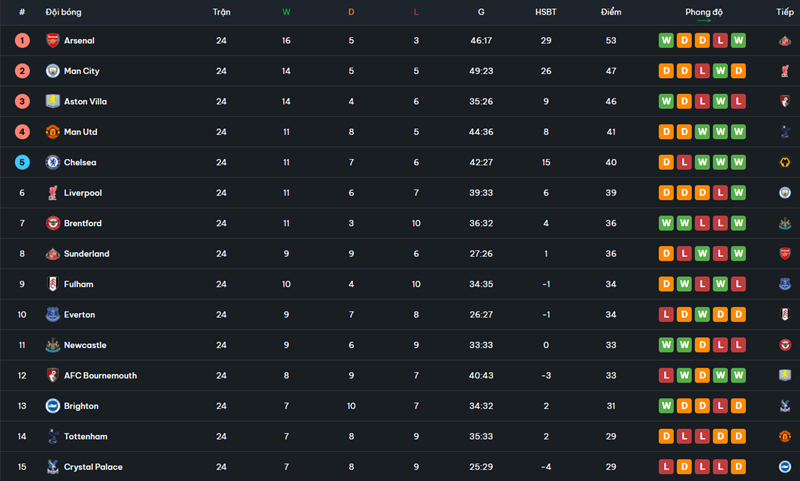Sort table by the Điểm column header

[x=611, y=12]
